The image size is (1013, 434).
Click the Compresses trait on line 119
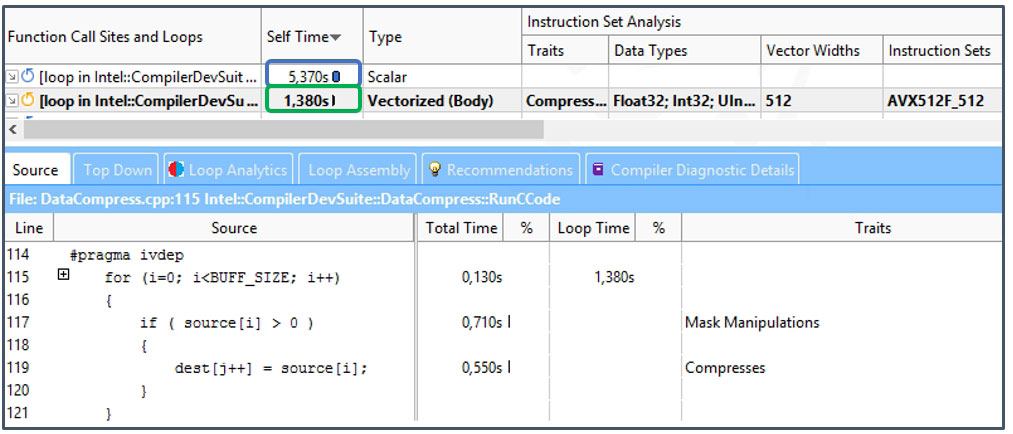pos(725,368)
